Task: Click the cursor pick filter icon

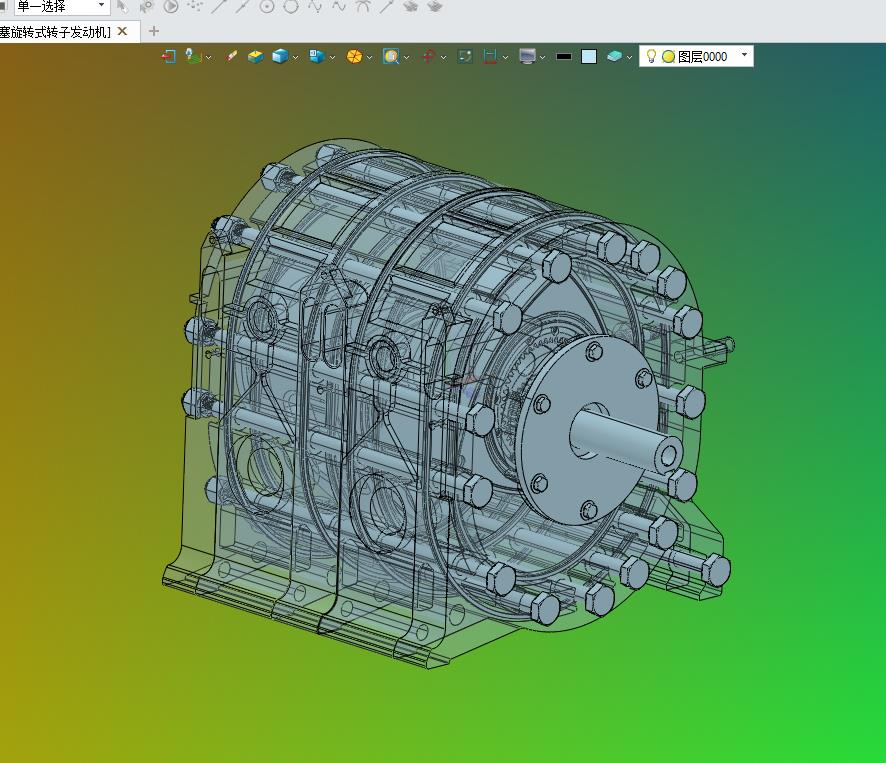Action: point(122,6)
